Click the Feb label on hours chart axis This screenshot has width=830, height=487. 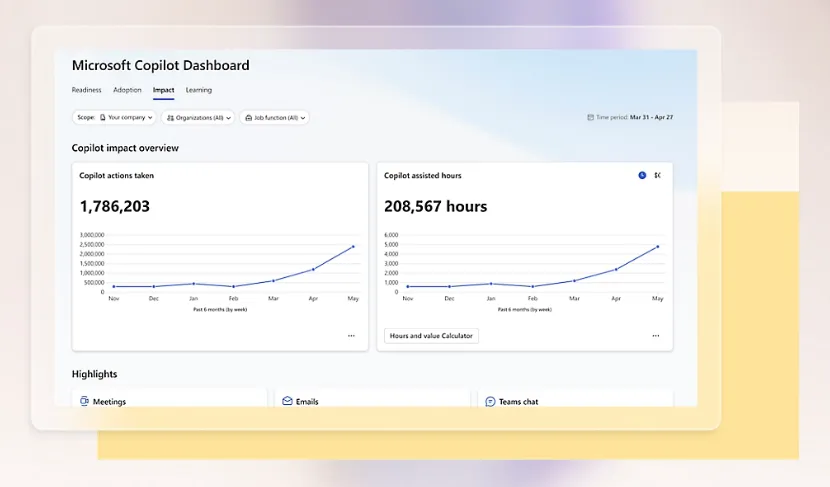[x=533, y=299]
